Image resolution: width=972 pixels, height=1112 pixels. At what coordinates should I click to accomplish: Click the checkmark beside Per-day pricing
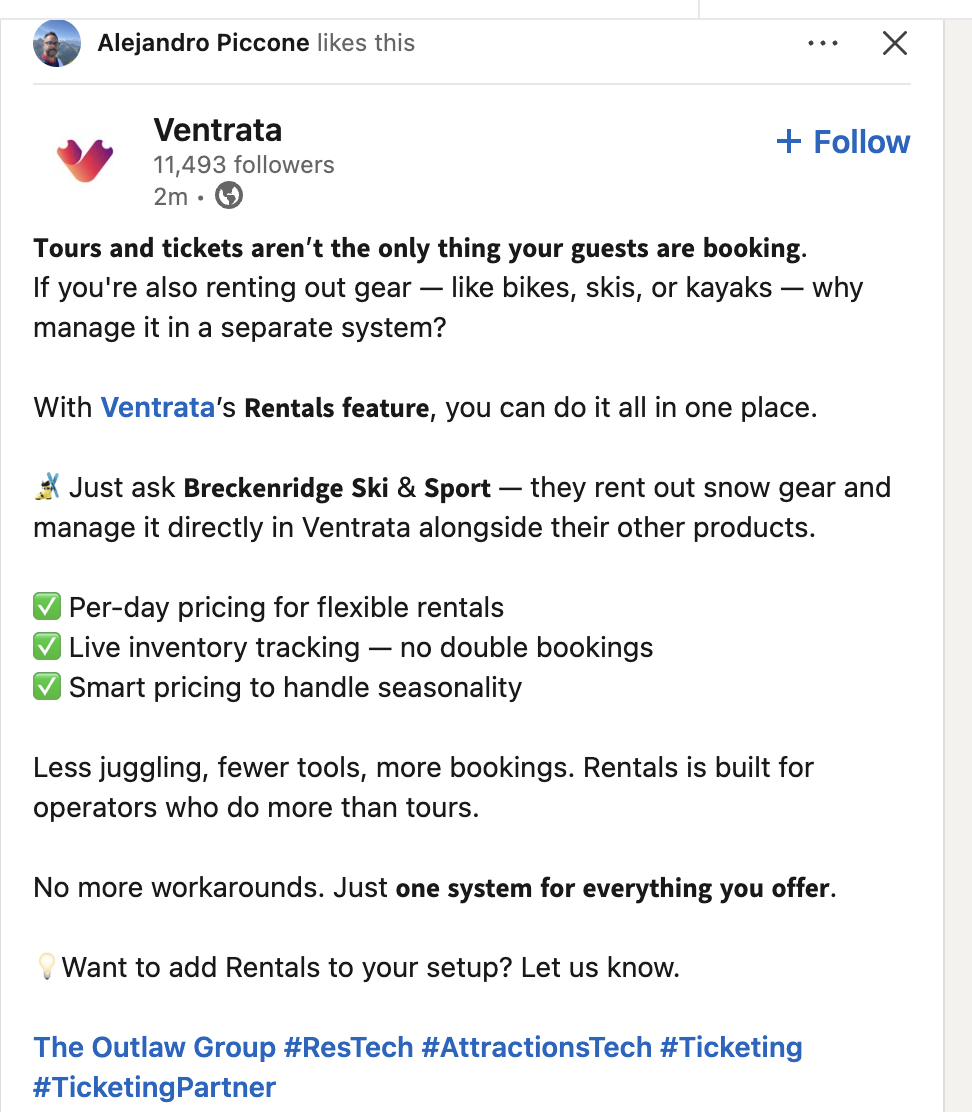47,607
